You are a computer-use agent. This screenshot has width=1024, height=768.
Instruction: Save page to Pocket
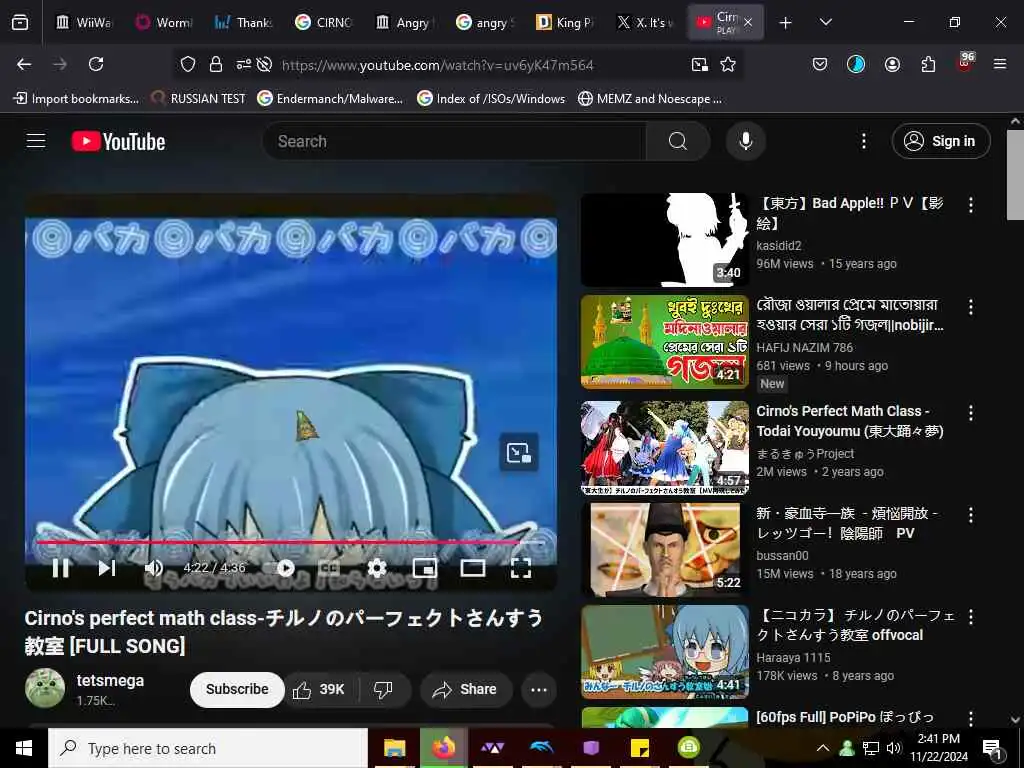point(820,64)
